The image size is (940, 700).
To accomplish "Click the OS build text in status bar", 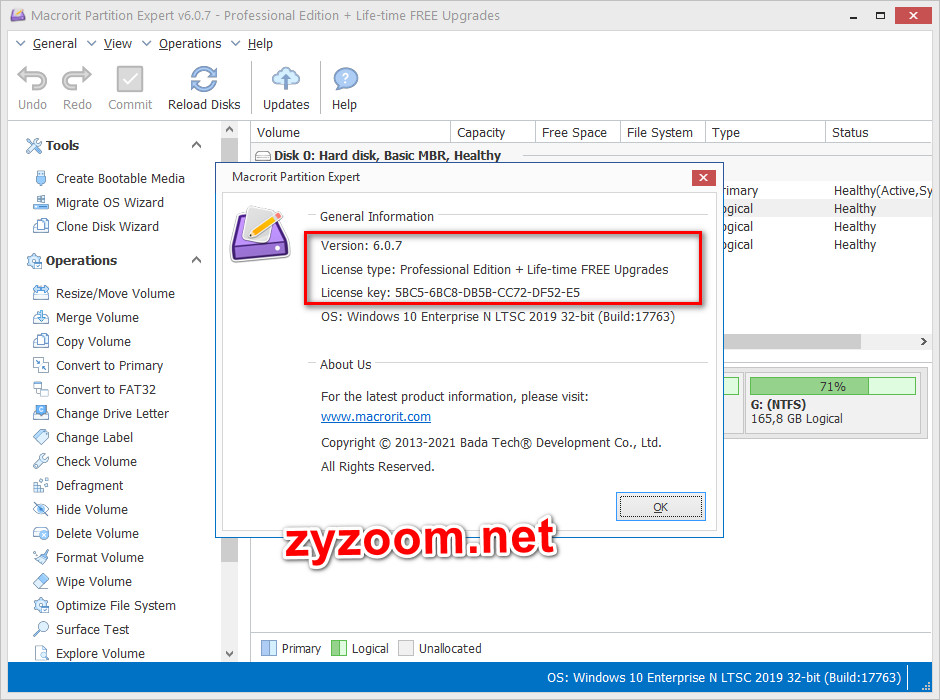I will tap(724, 678).
